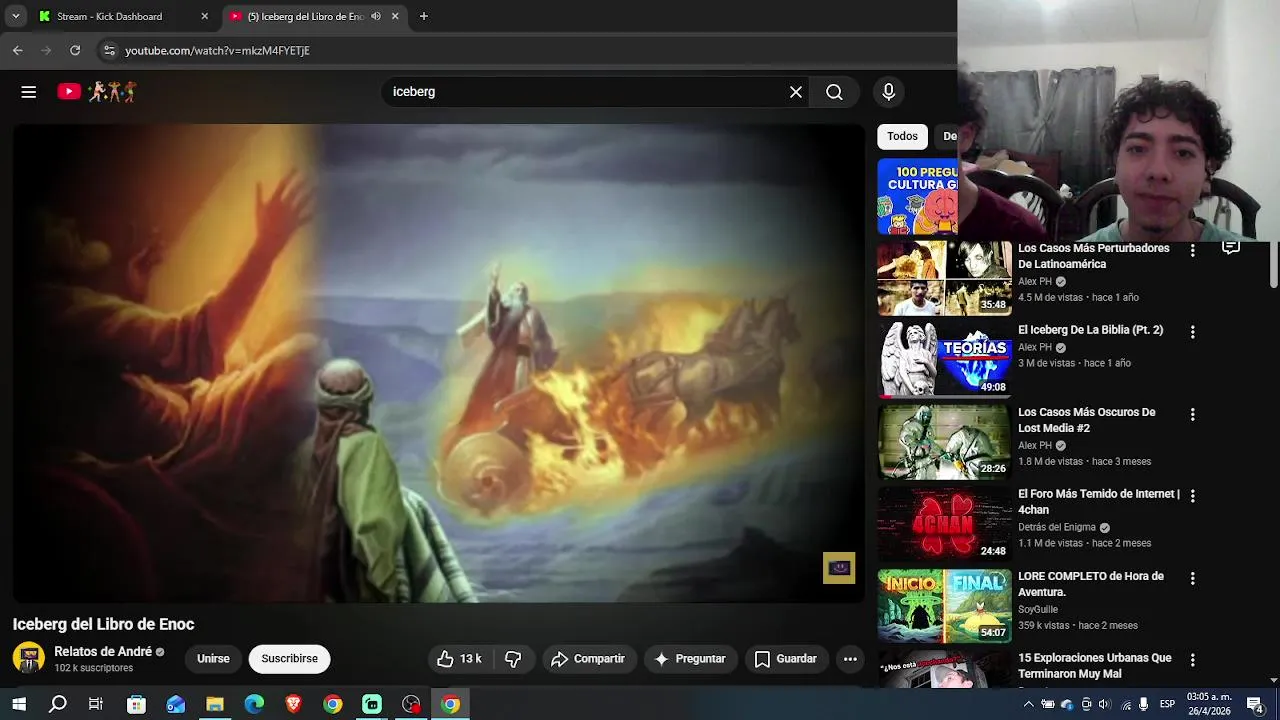Open options for Casos Más Oscuros De Lost Media
1280x720 pixels.
click(1192, 414)
